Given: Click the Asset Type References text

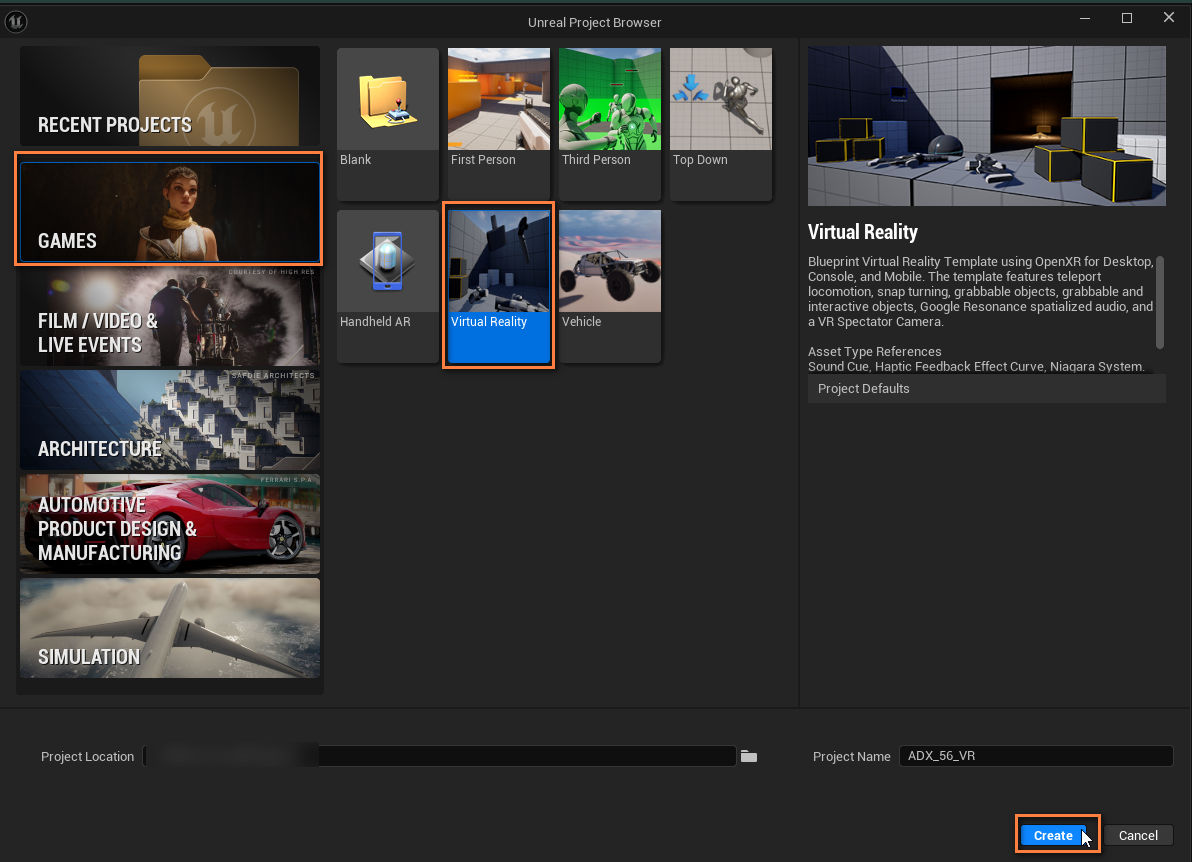Looking at the screenshot, I should pos(875,351).
